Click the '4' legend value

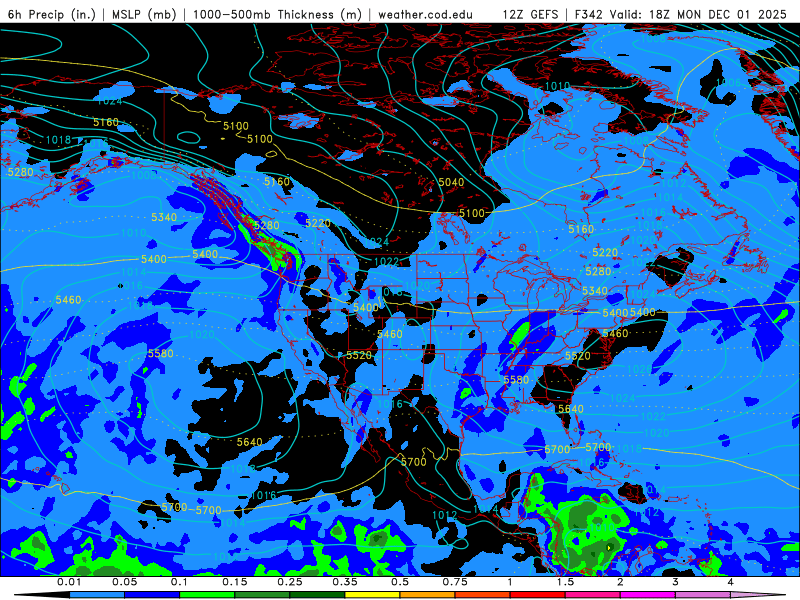731,582
